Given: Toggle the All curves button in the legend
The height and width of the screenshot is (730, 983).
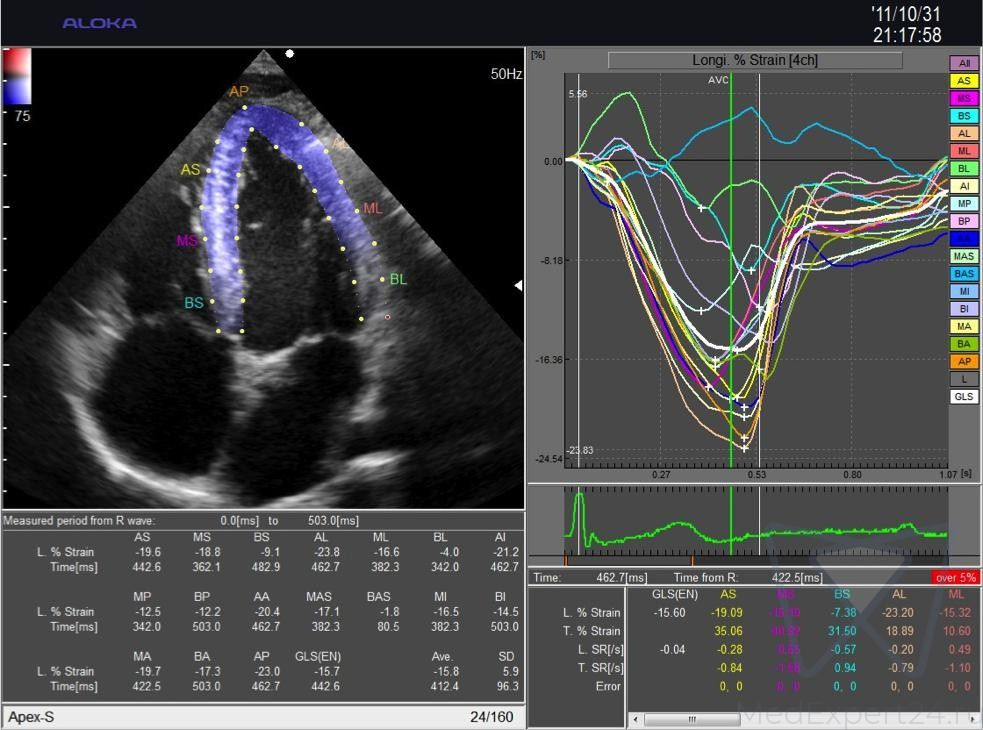Looking at the screenshot, I should click(x=963, y=63).
